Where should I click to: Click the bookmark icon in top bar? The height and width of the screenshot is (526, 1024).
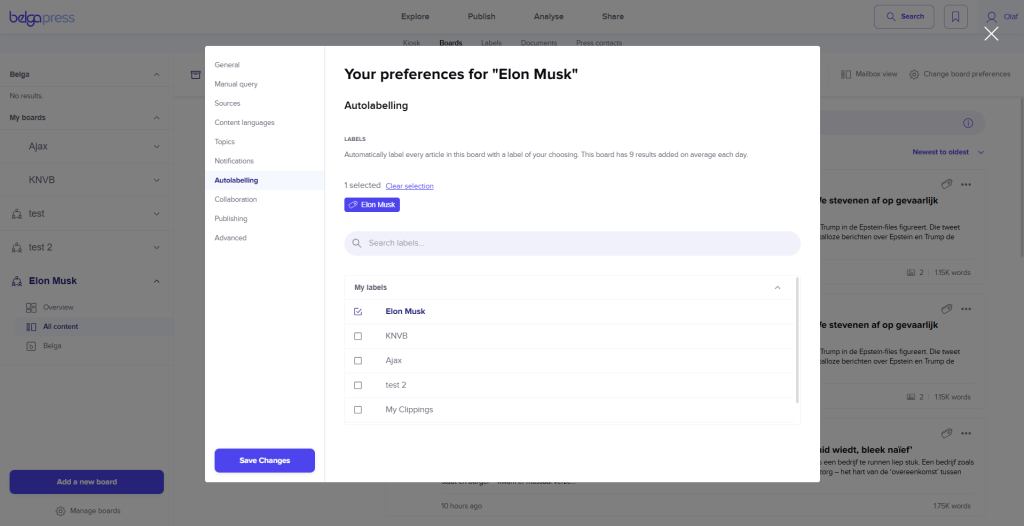click(956, 17)
